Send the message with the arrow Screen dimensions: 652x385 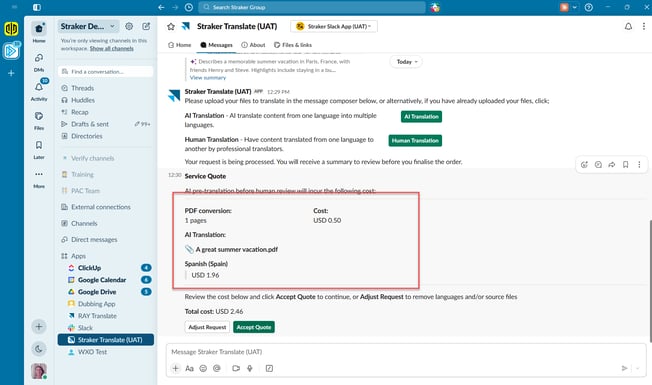624,368
